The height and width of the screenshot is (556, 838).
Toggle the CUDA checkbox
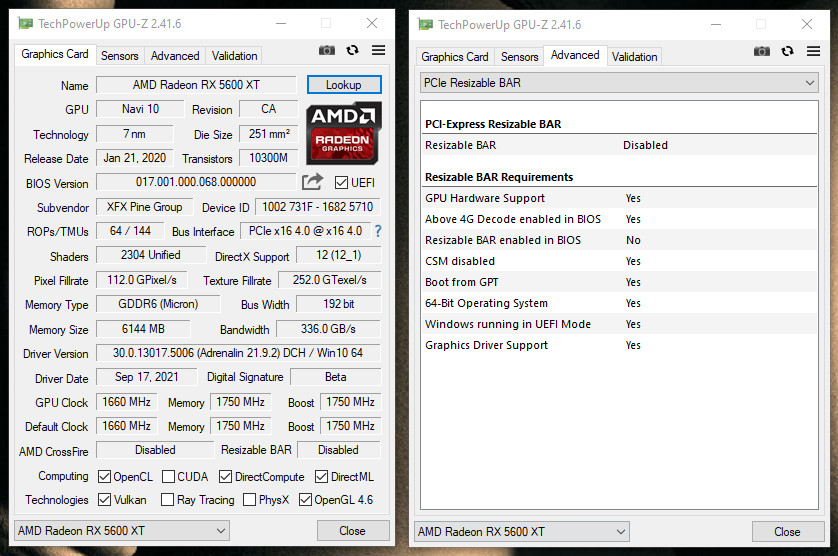[168, 476]
